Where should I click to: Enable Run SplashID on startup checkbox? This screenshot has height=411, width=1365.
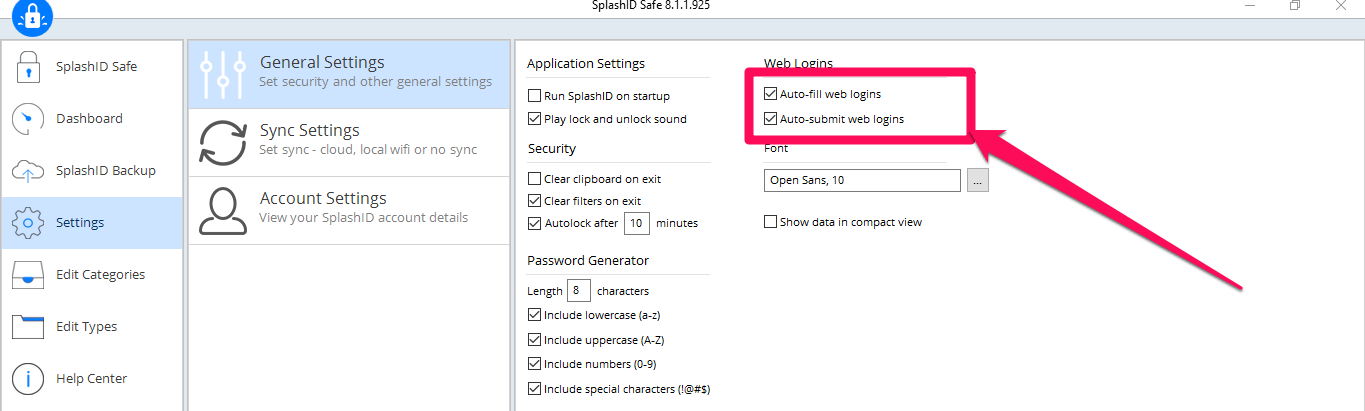point(534,96)
